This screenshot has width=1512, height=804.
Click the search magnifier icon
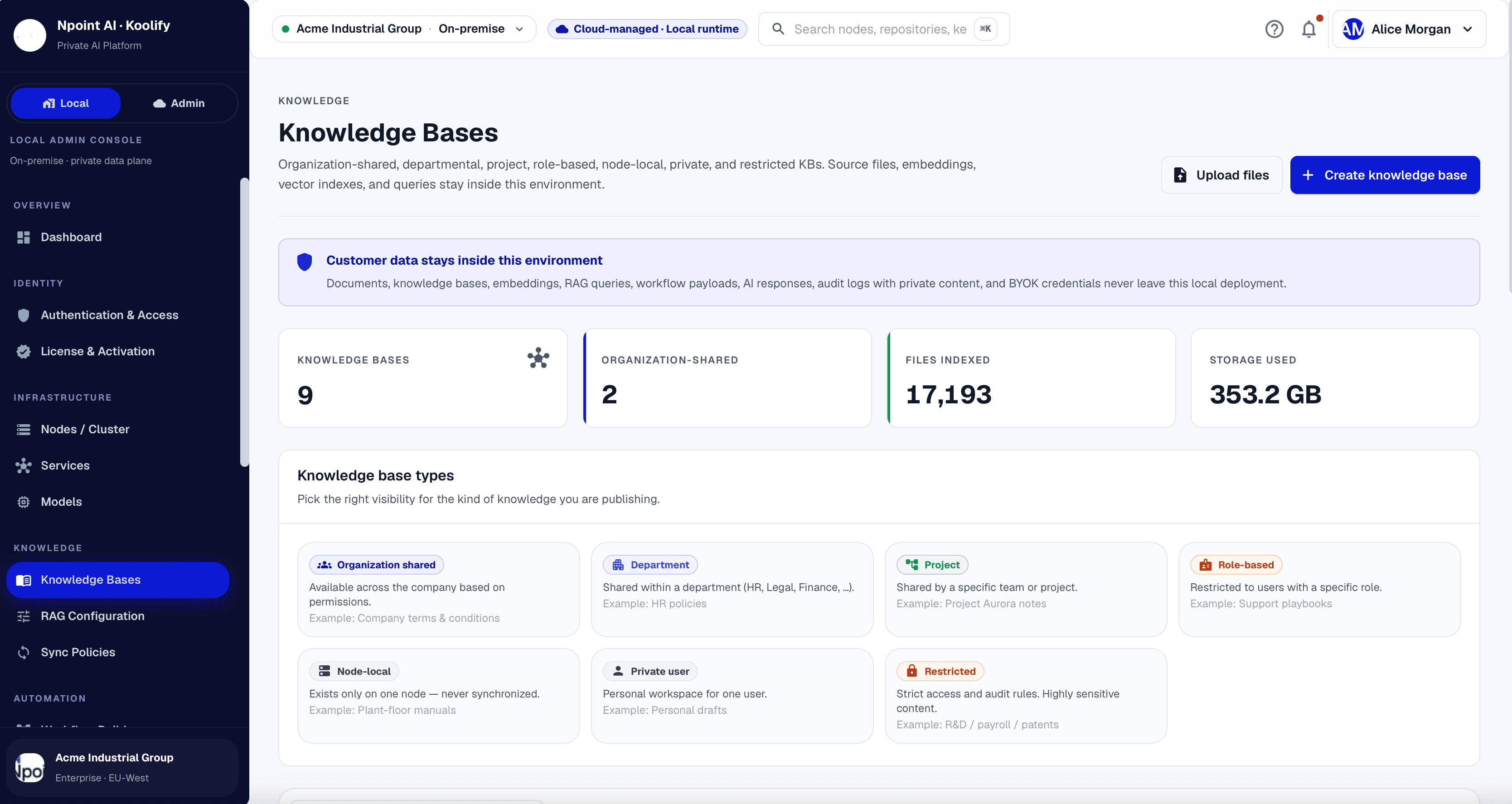point(778,29)
